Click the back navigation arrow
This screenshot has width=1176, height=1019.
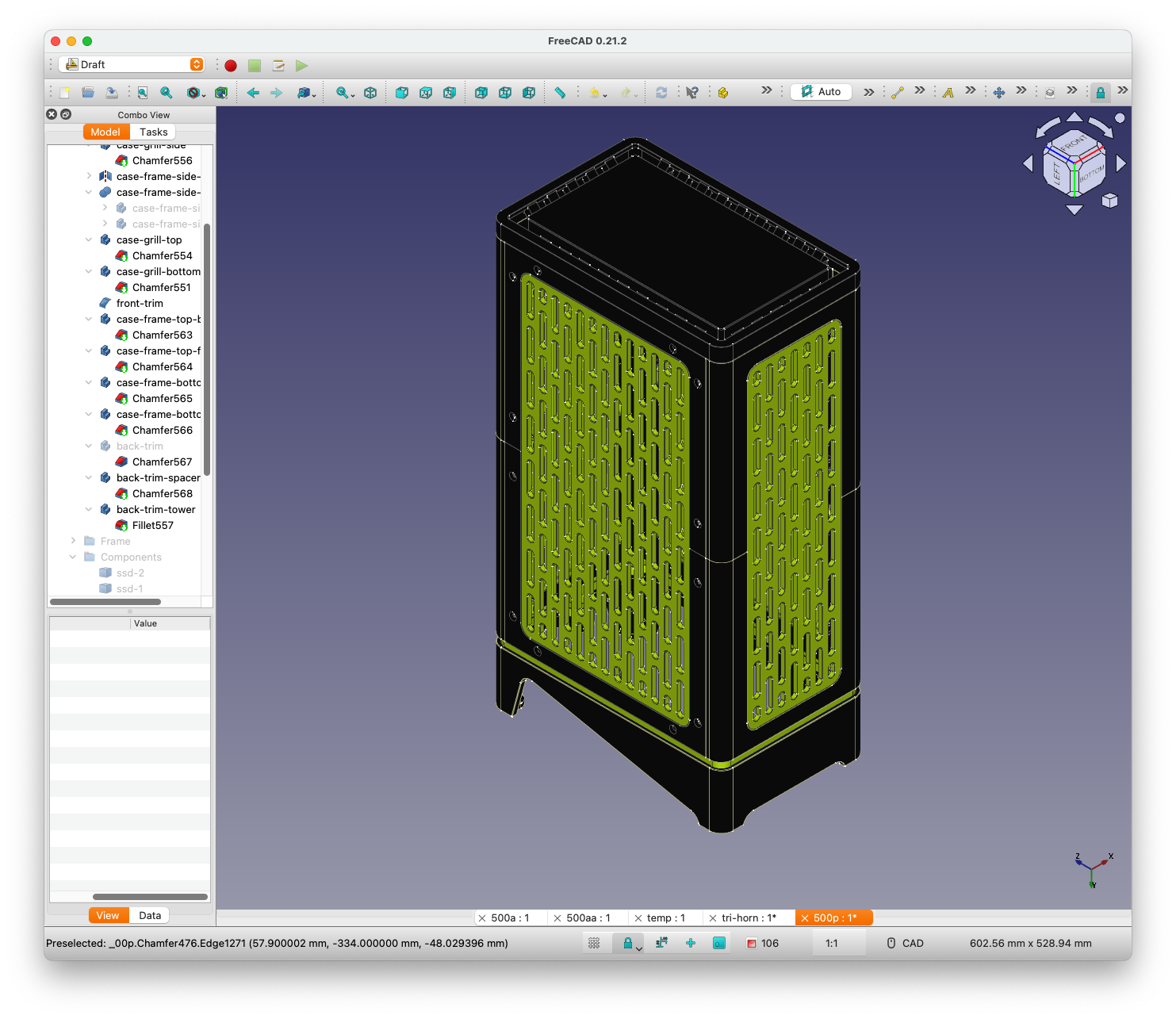(x=253, y=93)
